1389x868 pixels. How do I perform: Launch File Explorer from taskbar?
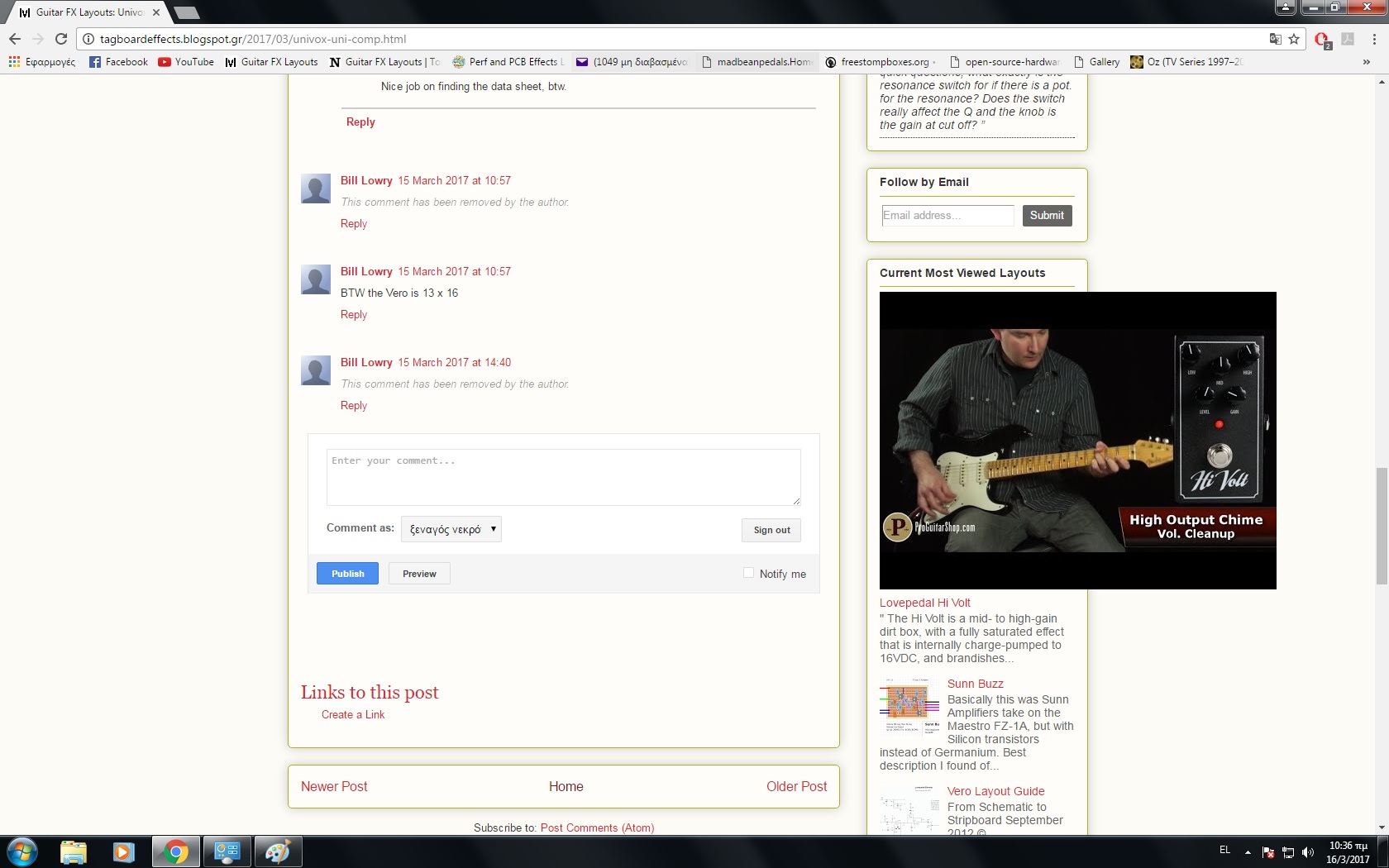point(74,851)
